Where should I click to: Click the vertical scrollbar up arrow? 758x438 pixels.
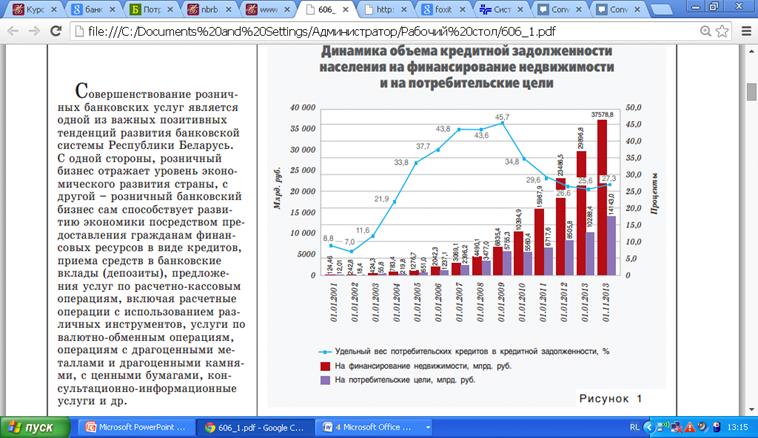coord(750,50)
